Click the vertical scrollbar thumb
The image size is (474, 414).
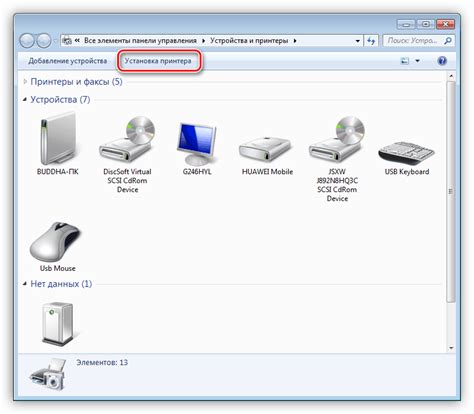pyautogui.click(x=451, y=192)
